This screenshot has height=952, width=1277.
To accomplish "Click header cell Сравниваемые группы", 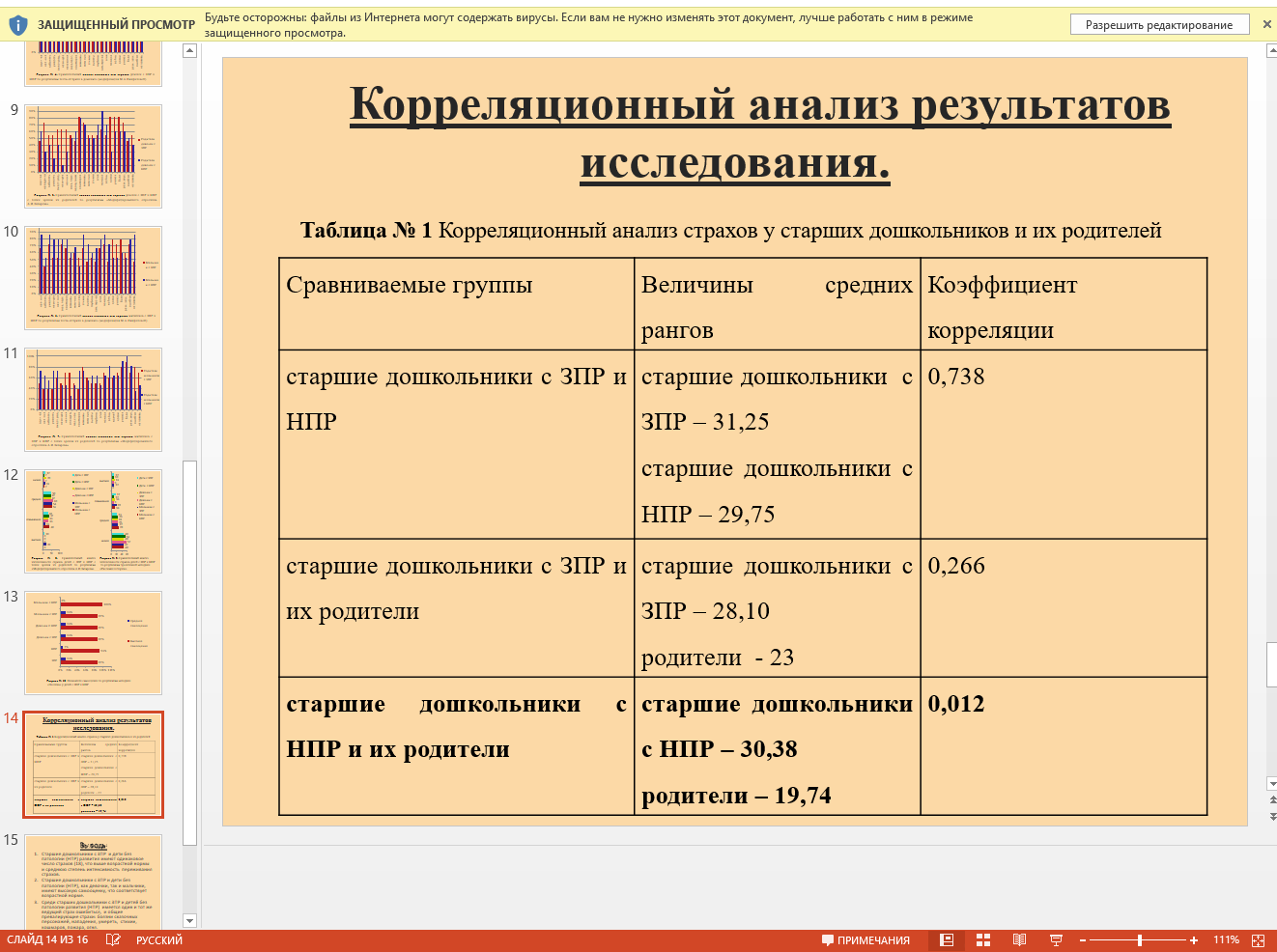I will (457, 303).
